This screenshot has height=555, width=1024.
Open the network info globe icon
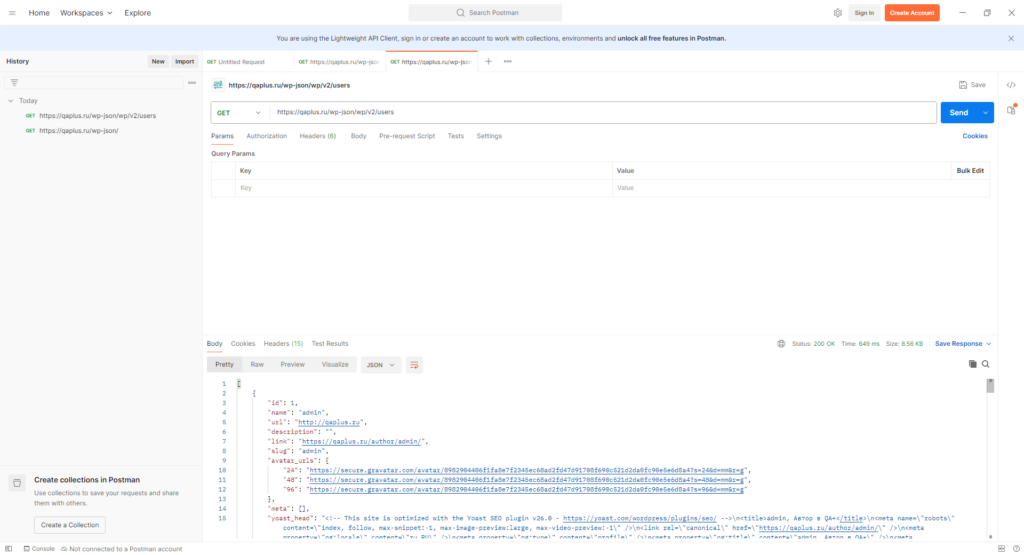[x=781, y=344]
